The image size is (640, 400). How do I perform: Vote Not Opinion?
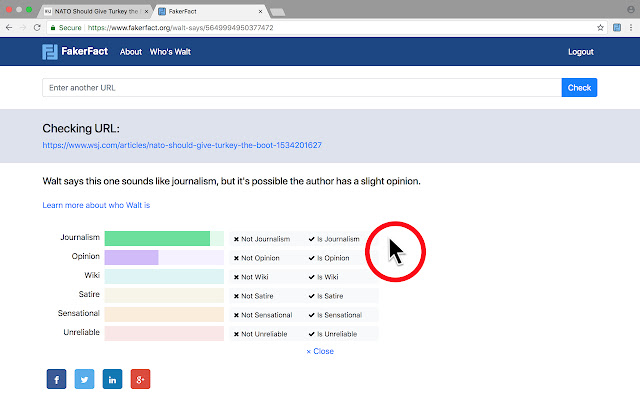coord(257,258)
